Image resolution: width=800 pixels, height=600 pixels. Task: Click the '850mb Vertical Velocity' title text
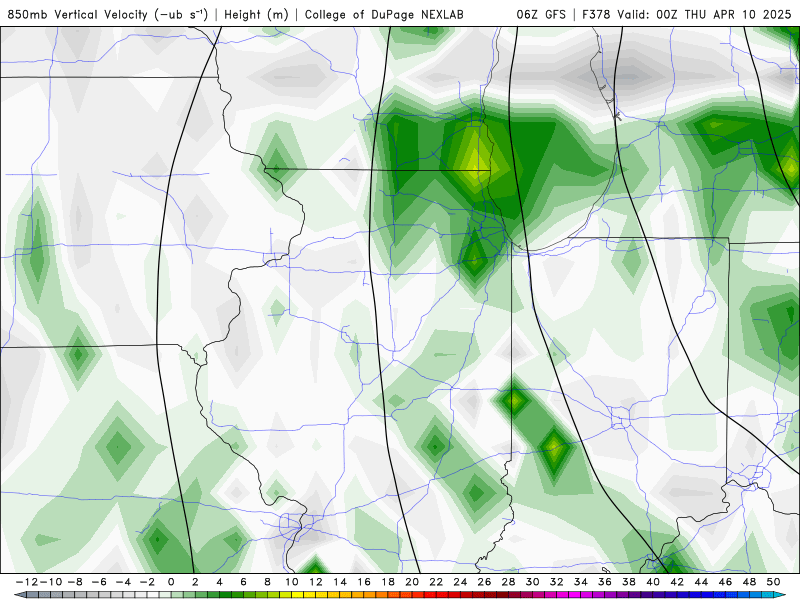tap(78, 14)
